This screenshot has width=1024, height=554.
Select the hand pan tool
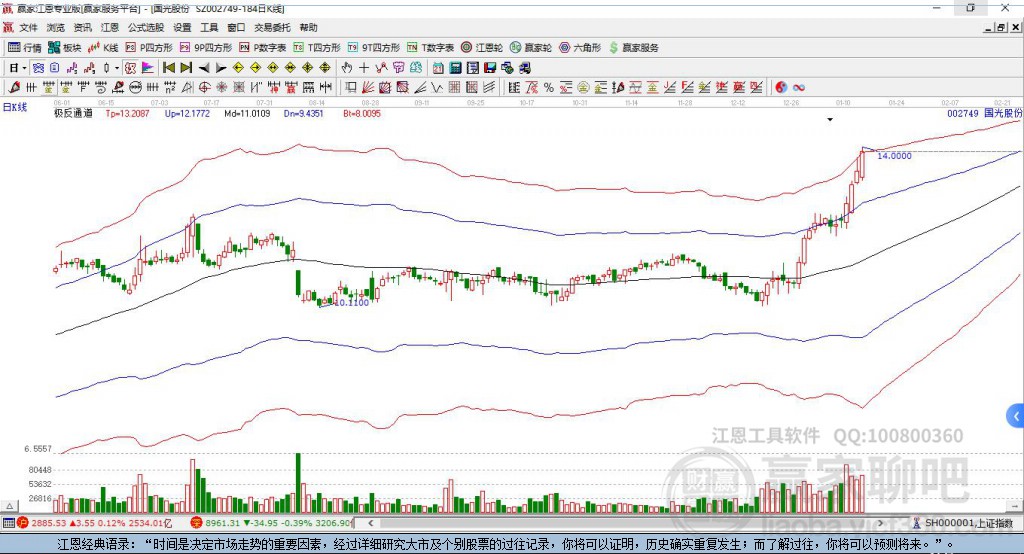[x=347, y=67]
